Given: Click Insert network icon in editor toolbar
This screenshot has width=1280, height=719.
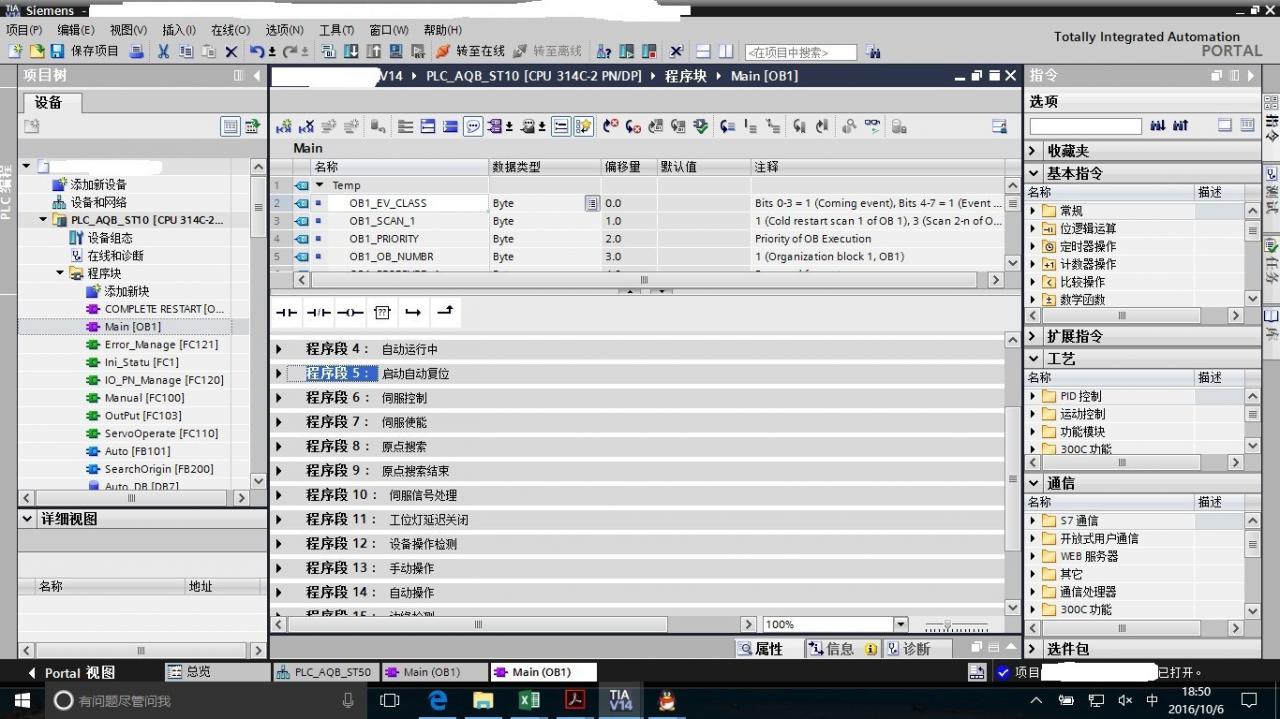Looking at the screenshot, I should point(284,126).
